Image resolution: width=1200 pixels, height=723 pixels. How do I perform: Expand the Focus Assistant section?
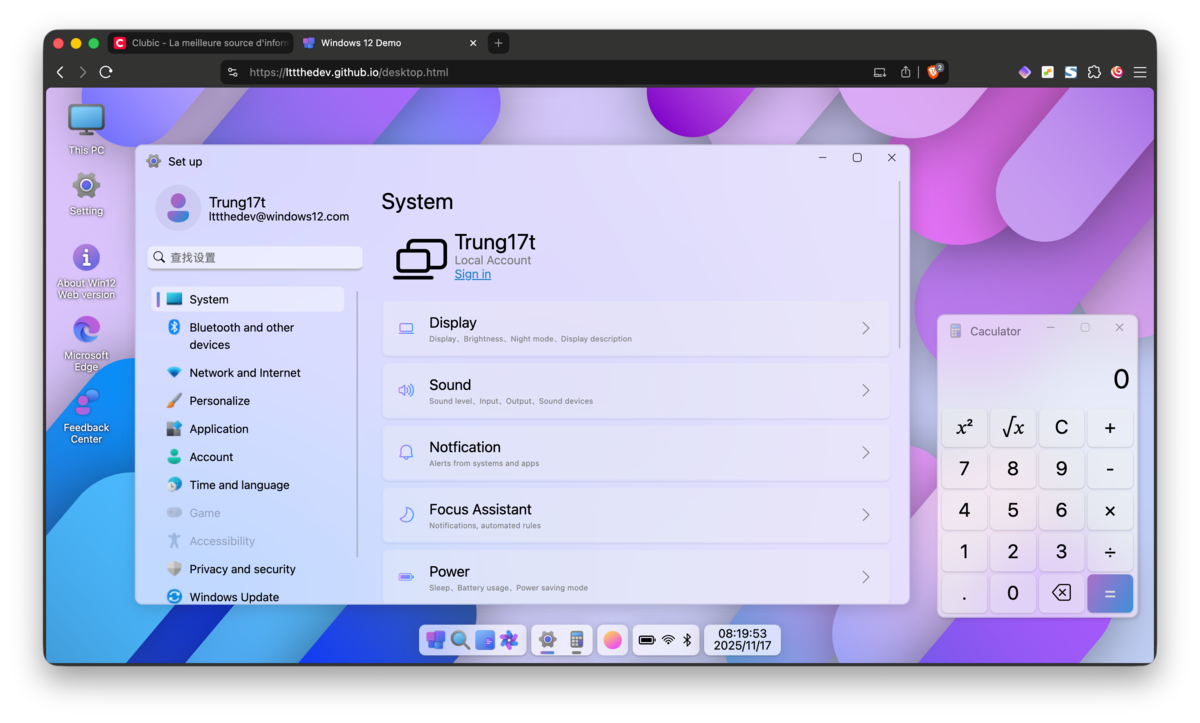tap(635, 515)
